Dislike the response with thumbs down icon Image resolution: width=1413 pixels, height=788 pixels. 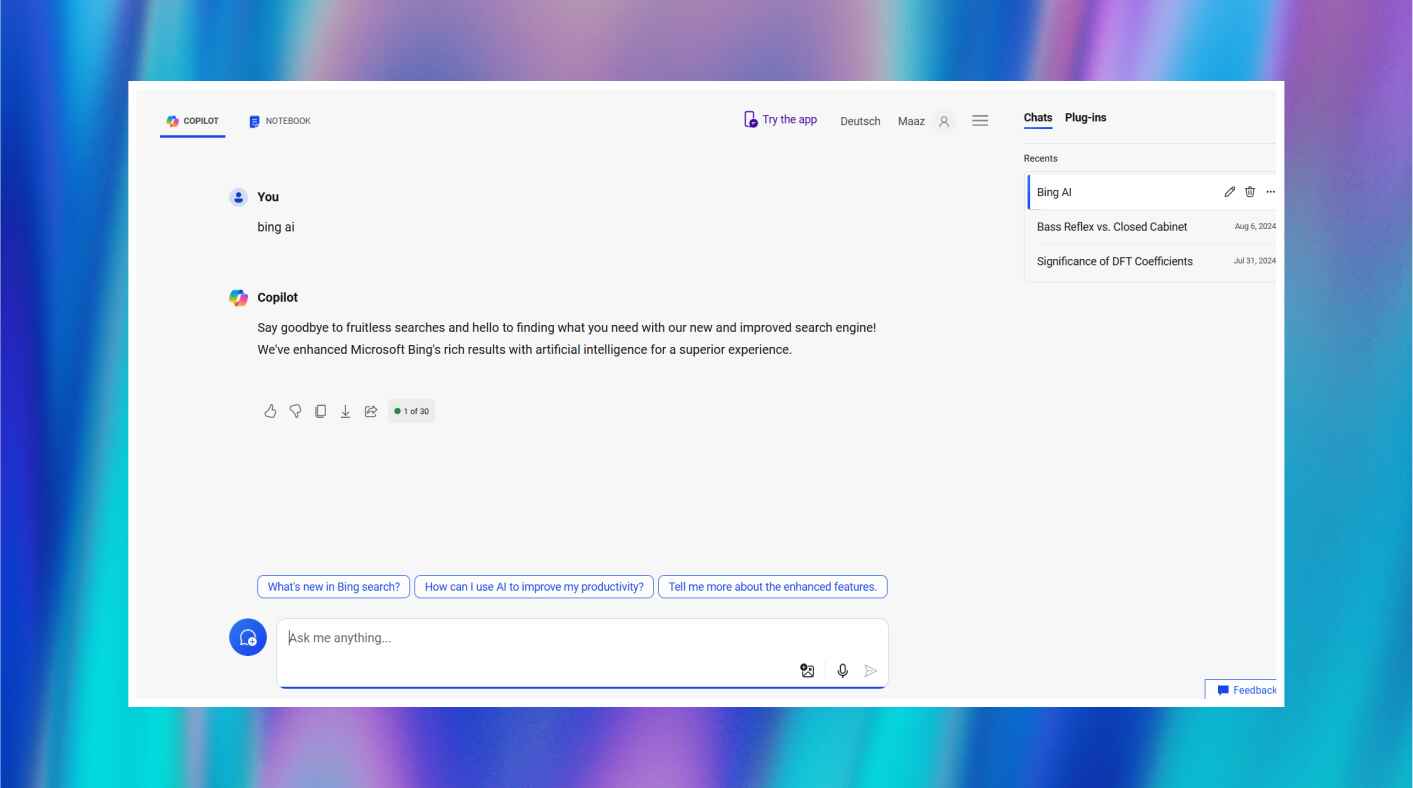pos(295,411)
